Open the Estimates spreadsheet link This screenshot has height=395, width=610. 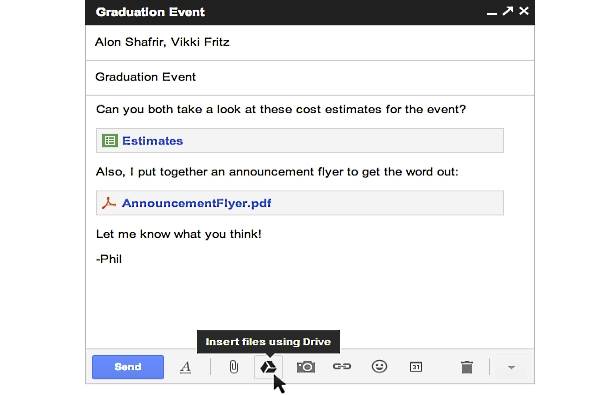pyautogui.click(x=152, y=141)
